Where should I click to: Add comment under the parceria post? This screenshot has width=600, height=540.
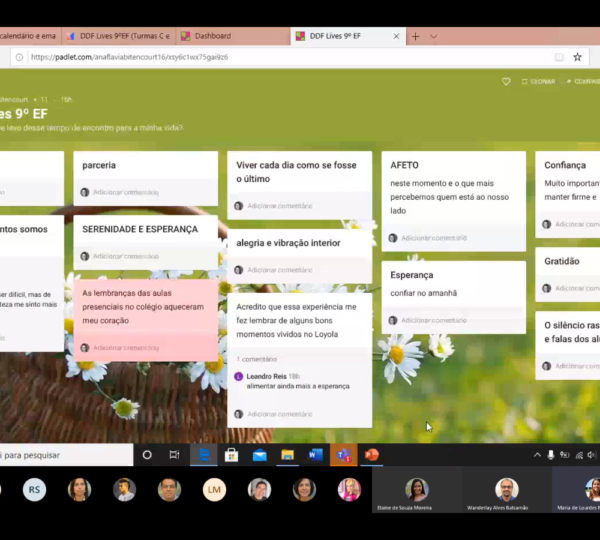(x=126, y=192)
